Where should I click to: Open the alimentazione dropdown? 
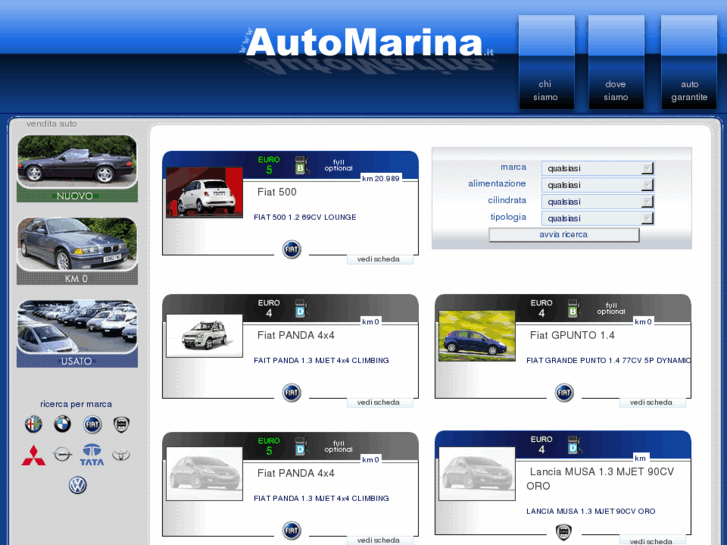597,185
